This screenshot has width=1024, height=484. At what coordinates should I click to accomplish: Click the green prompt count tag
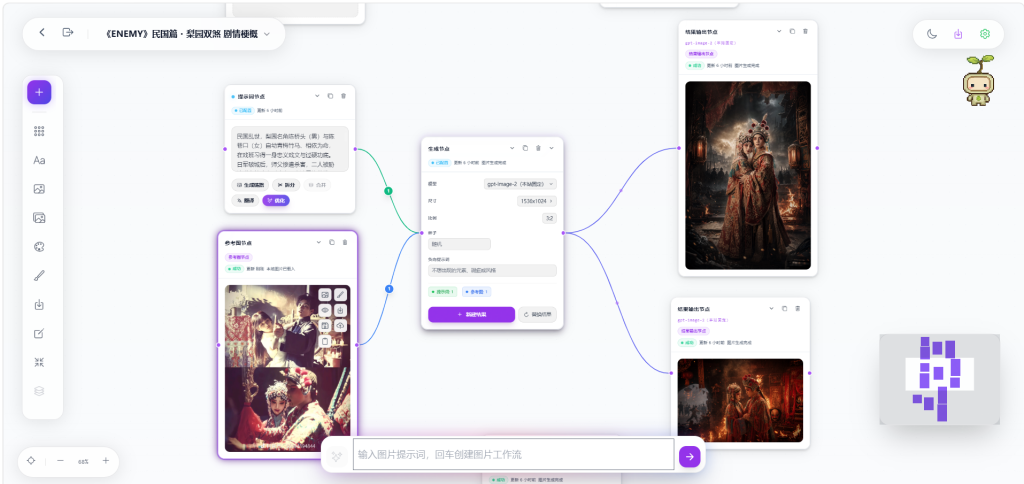pos(443,292)
